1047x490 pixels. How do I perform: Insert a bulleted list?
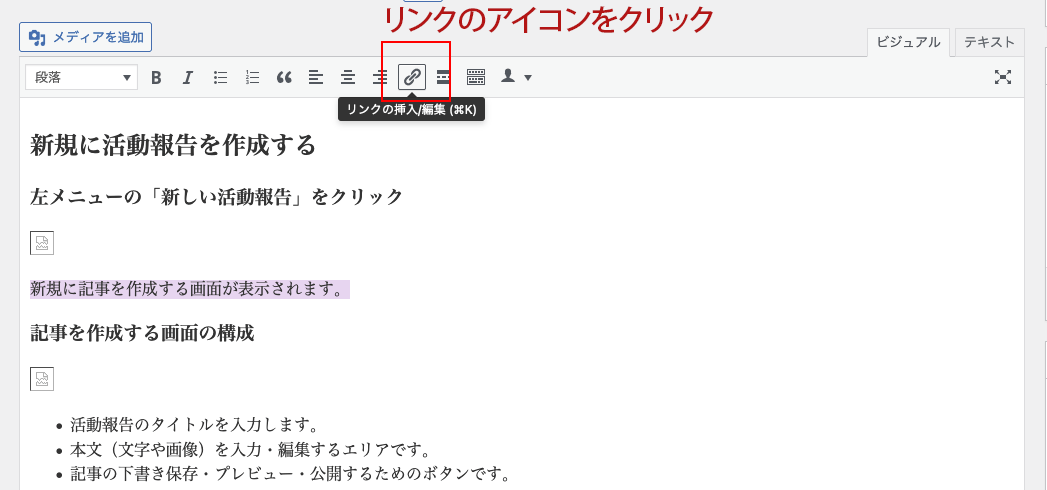220,77
